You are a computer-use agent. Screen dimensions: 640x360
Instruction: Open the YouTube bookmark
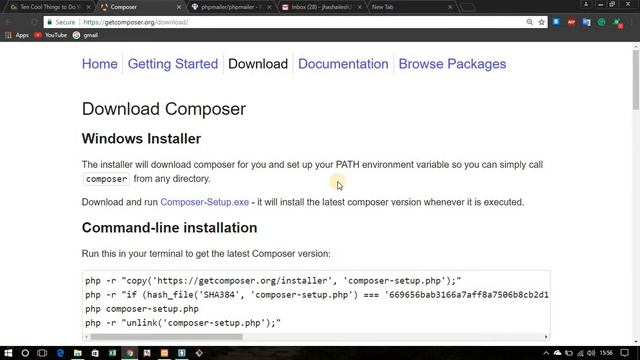[51, 35]
